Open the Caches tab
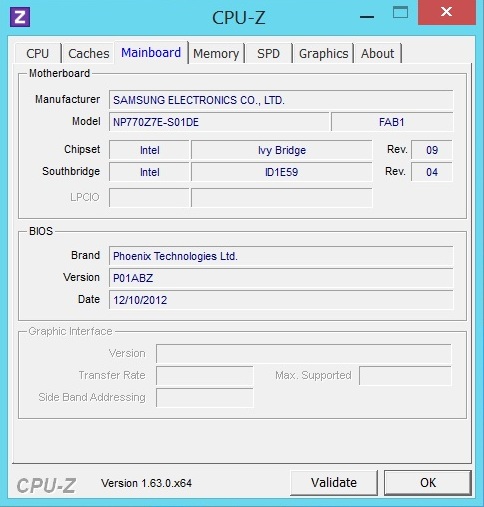Screen dimensions: 484x507 pyautogui.click(x=89, y=53)
